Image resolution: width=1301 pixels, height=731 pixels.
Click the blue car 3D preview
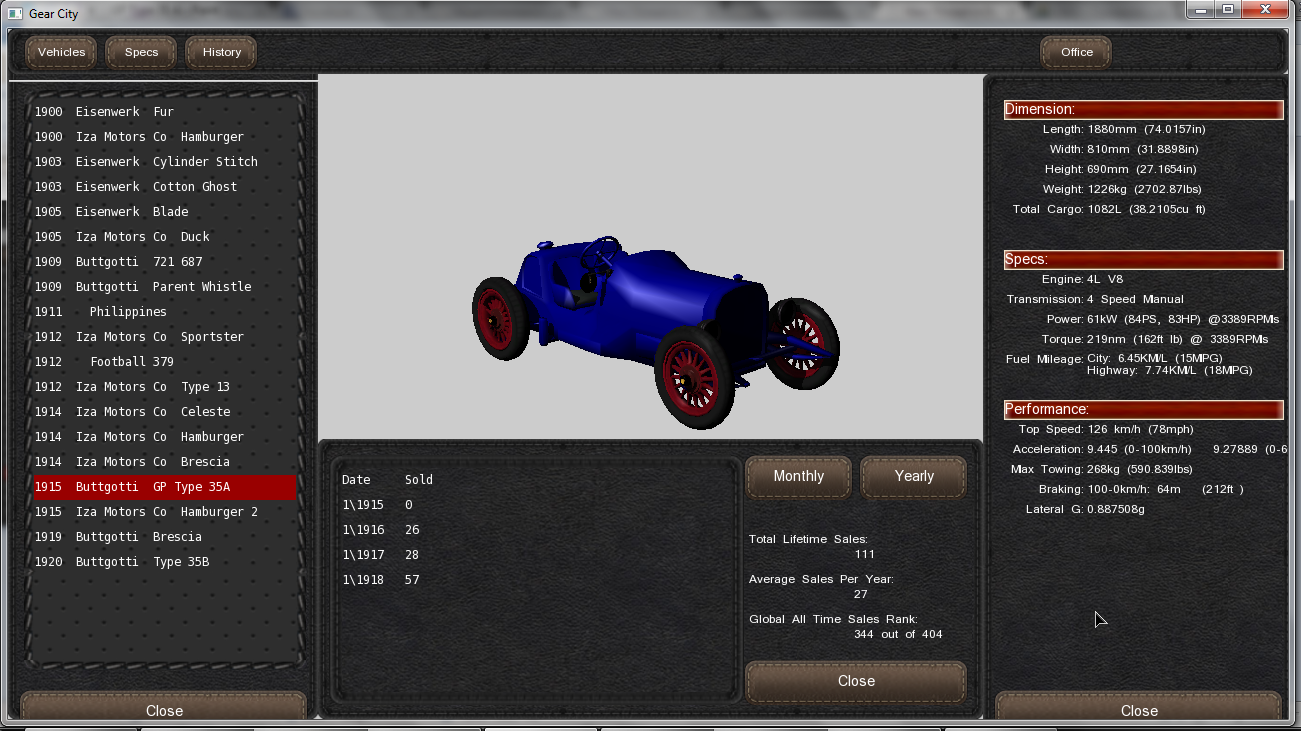pos(655,320)
